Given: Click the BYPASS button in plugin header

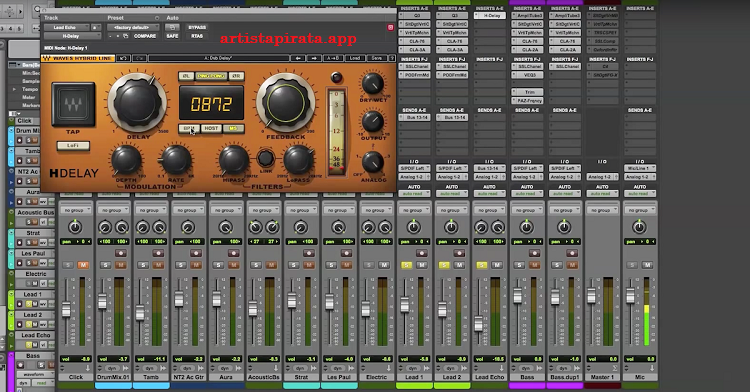Looking at the screenshot, I should coord(197,28).
